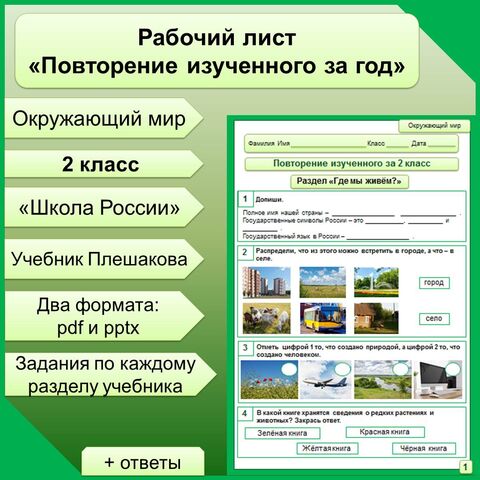Select the «Красная книга» answer
This screenshot has width=480, height=480.
point(385,432)
